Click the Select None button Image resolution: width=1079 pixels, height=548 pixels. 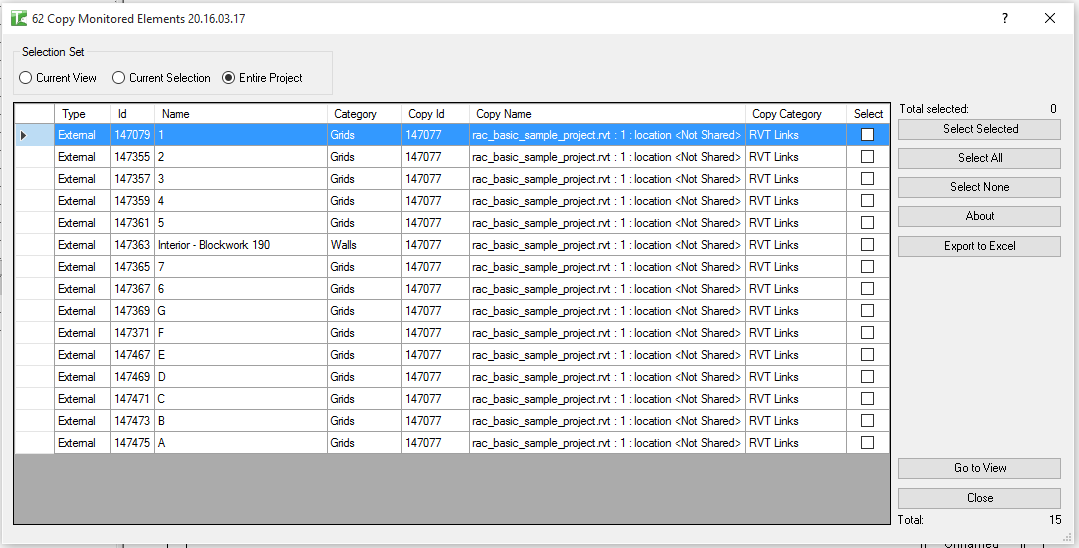[979, 187]
